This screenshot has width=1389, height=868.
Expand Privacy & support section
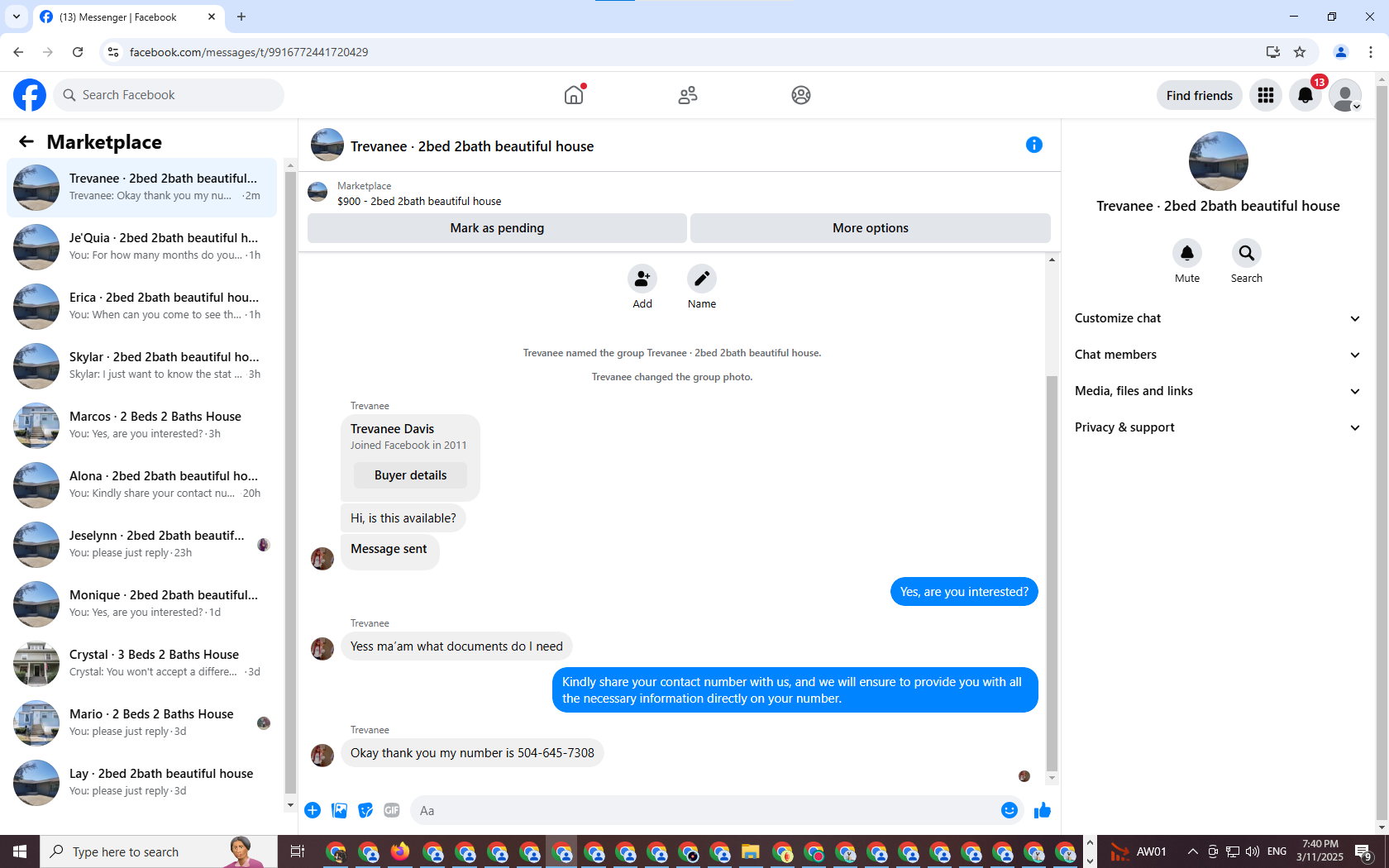pyautogui.click(x=1217, y=427)
